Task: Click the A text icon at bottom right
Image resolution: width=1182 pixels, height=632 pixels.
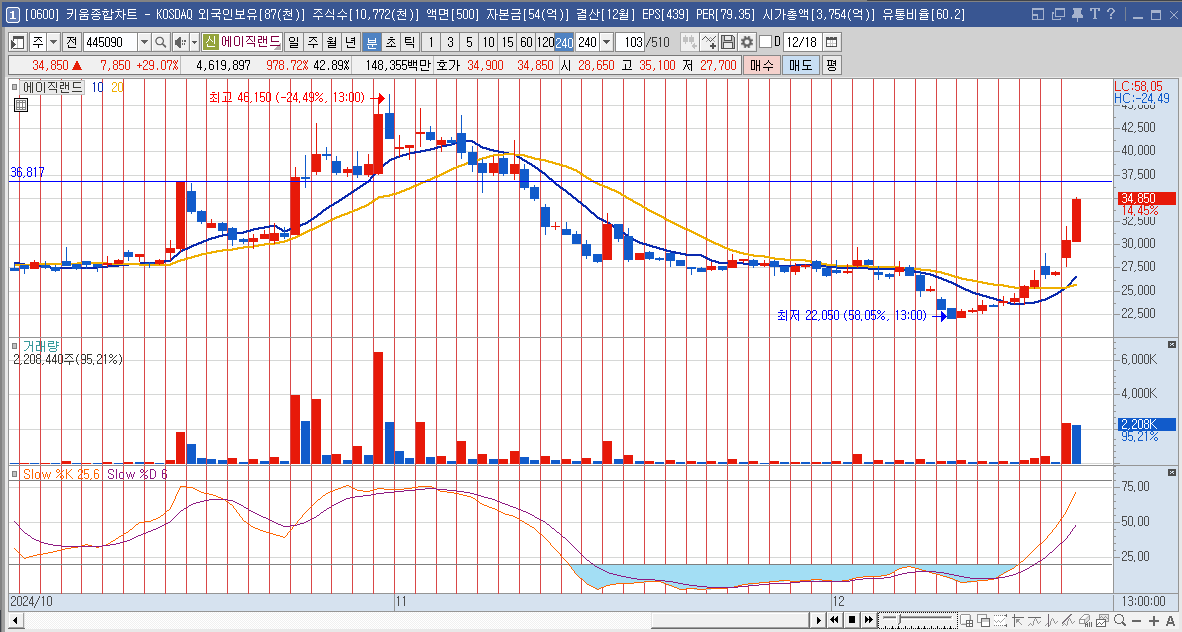Action: pyautogui.click(x=1171, y=620)
